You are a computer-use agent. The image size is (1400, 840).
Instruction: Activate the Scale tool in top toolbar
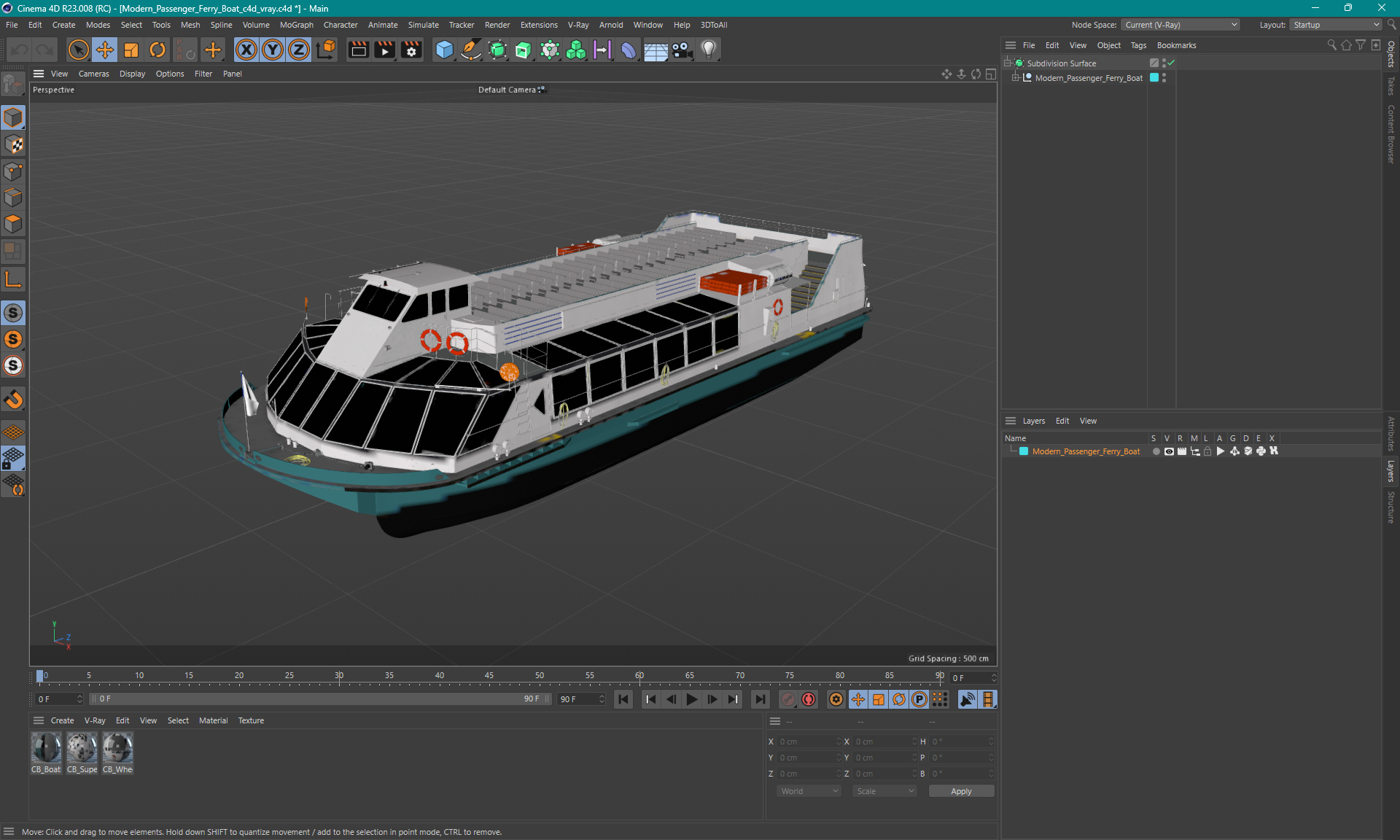pyautogui.click(x=131, y=50)
